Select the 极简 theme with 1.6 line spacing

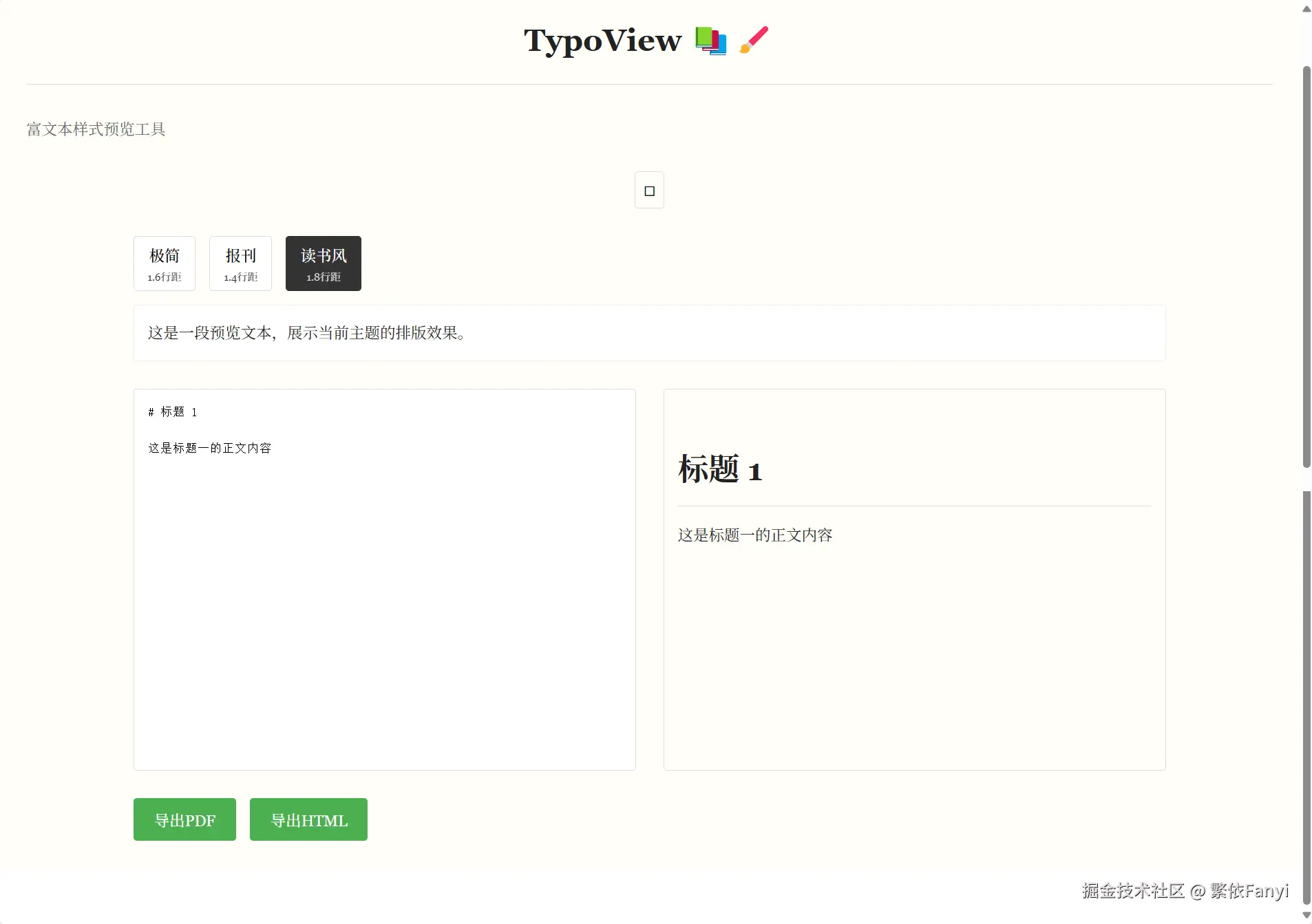point(164,264)
